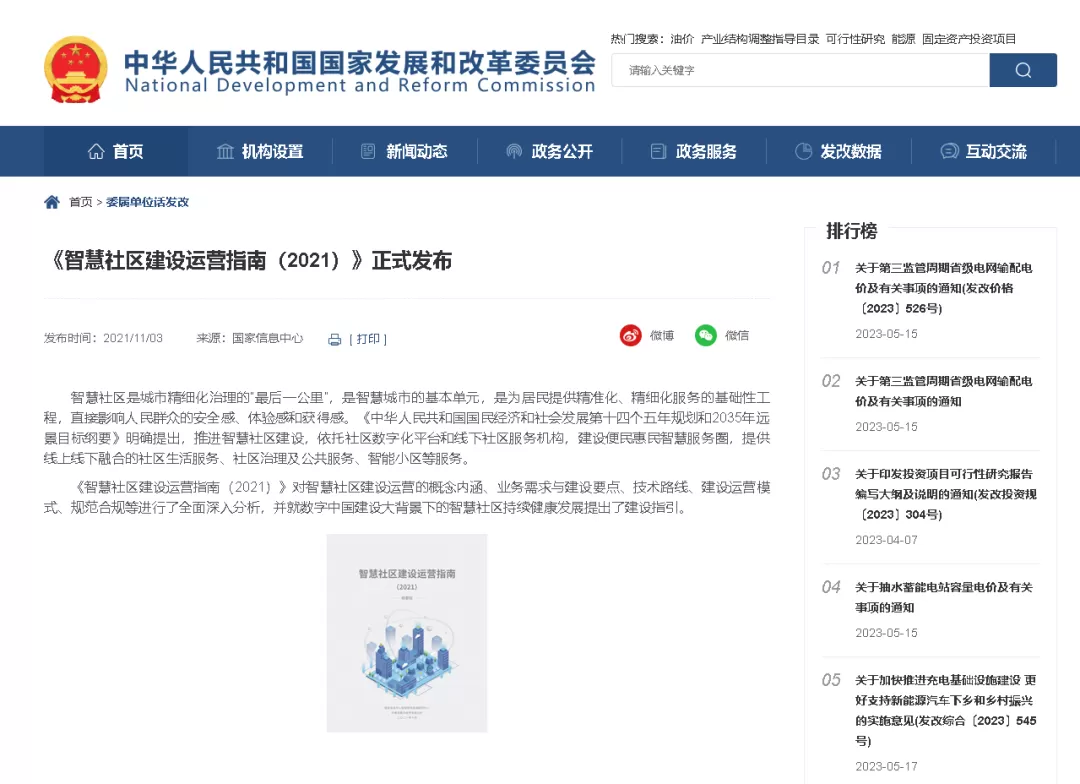
Task: Click the source text 国家信息中心
Action: 267,338
